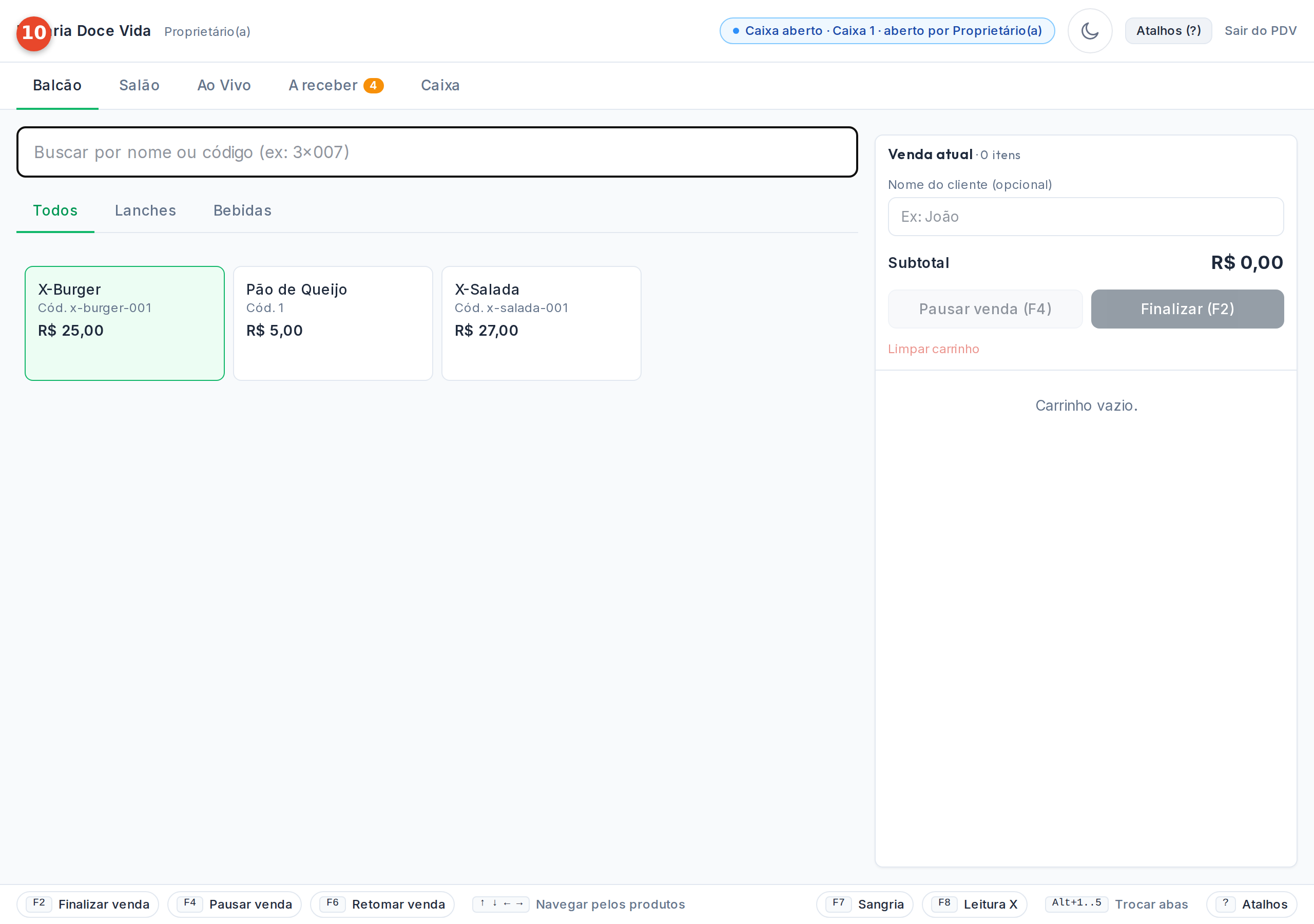The width and height of the screenshot is (1314, 924).
Task: Click the orange 4 badge on A receber
Action: point(373,85)
